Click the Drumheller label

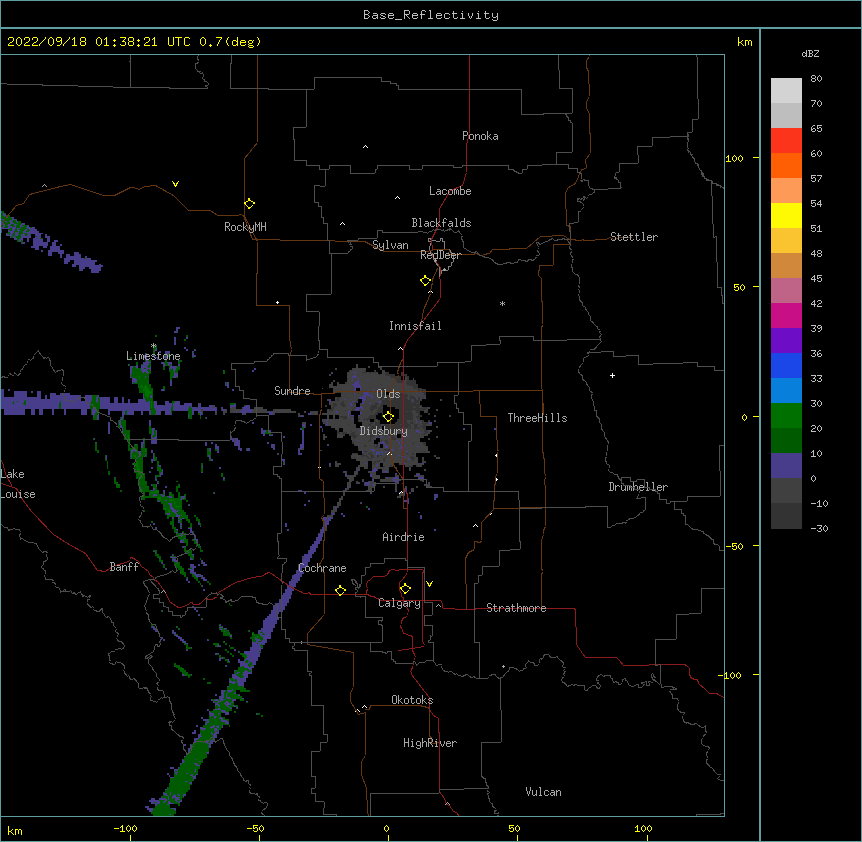point(638,487)
